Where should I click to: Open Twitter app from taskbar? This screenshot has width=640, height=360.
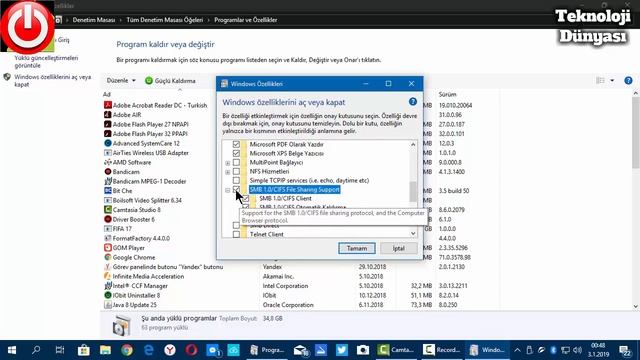click(x=342, y=350)
